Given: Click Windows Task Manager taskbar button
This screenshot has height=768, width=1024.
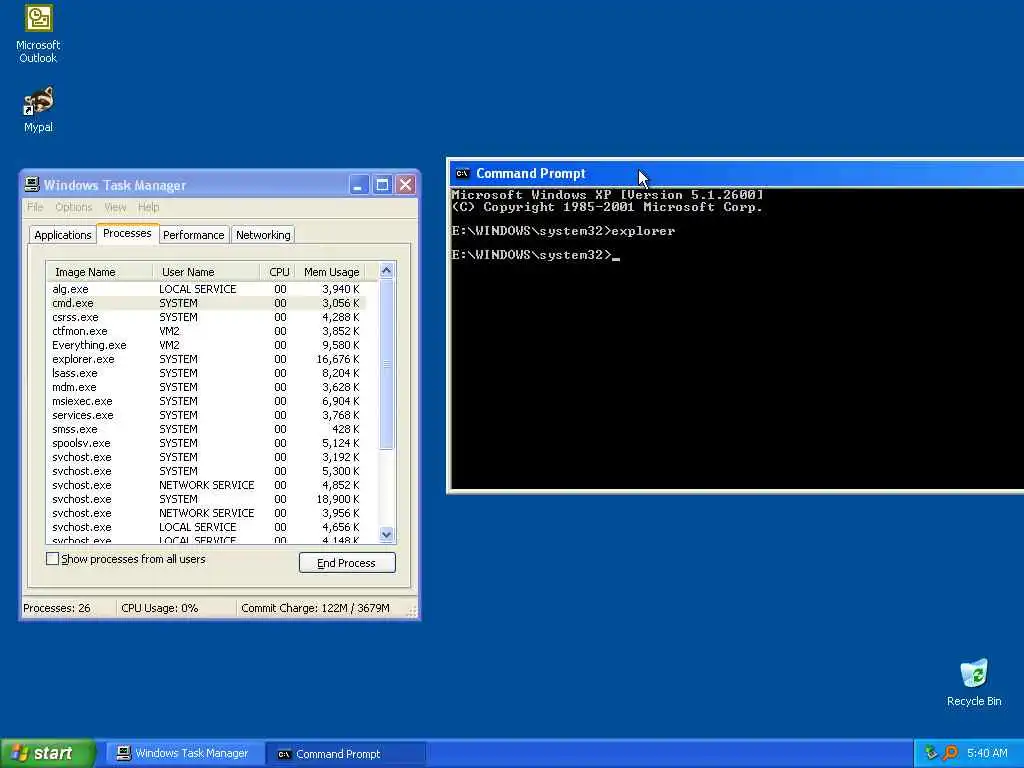Looking at the screenshot, I should click(185, 754).
